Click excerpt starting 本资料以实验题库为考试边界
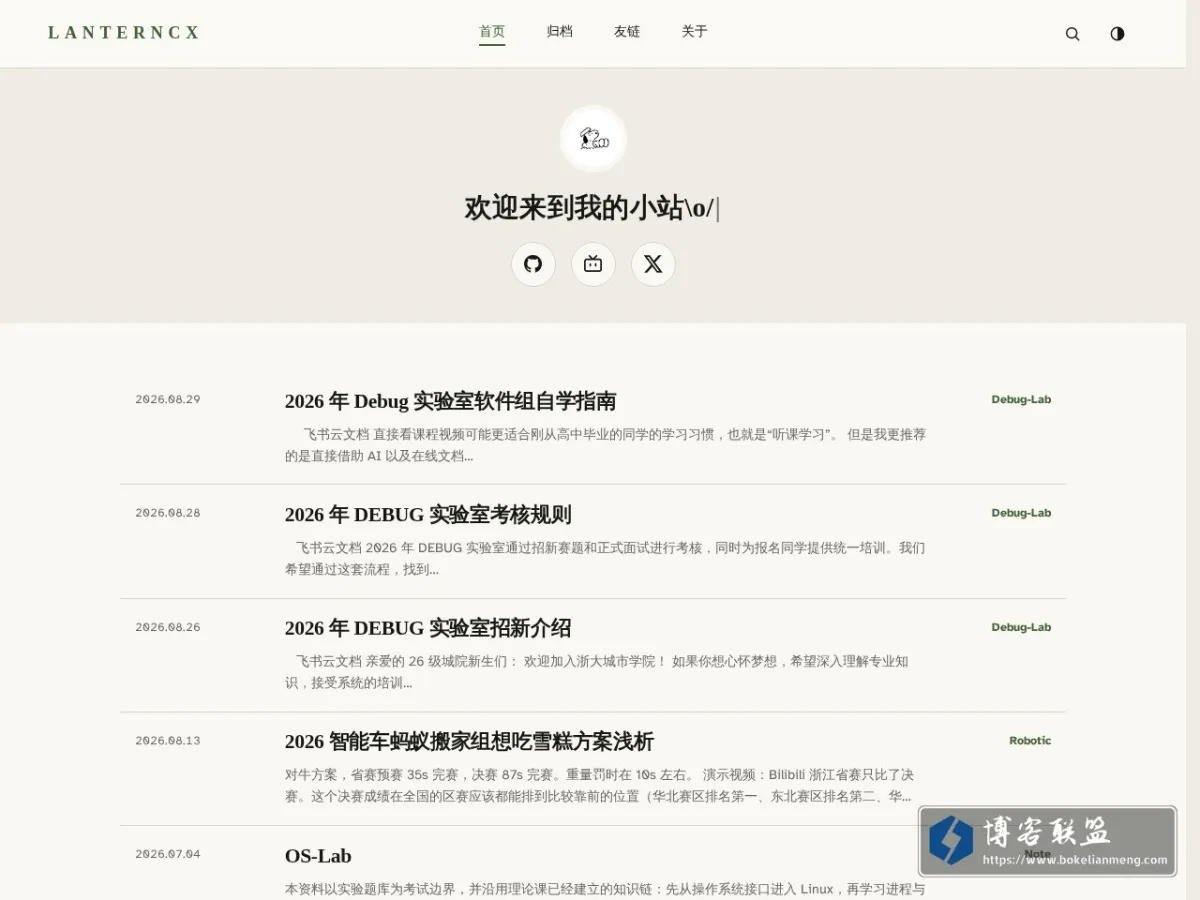1200x900 pixels. (605, 889)
